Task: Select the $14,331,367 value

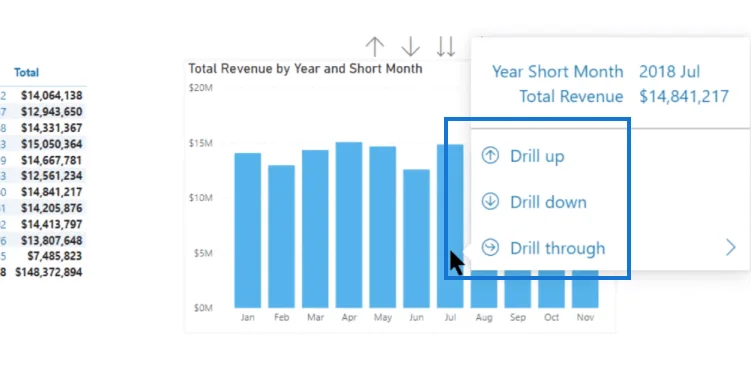Action: (52, 128)
